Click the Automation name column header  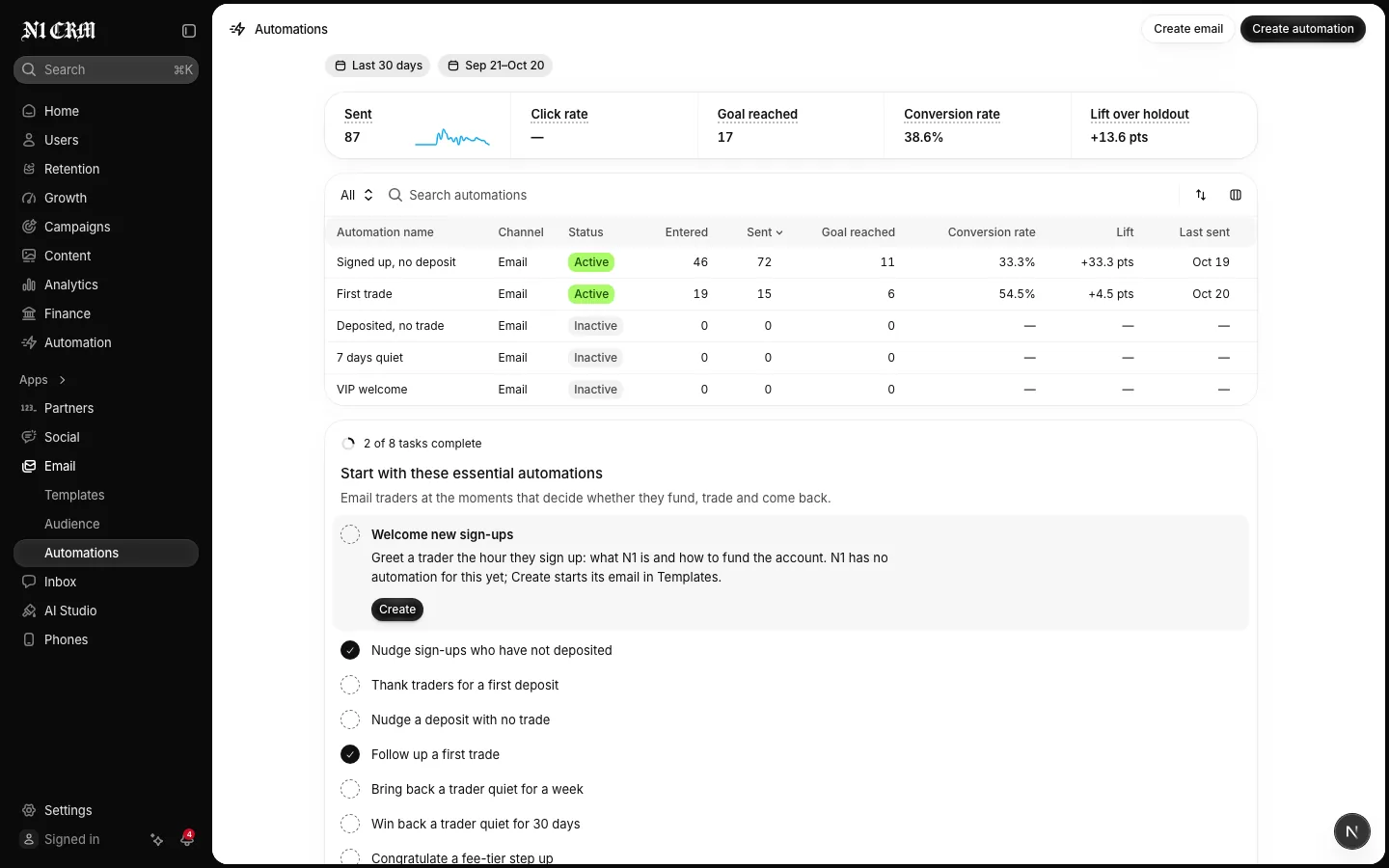coord(385,232)
